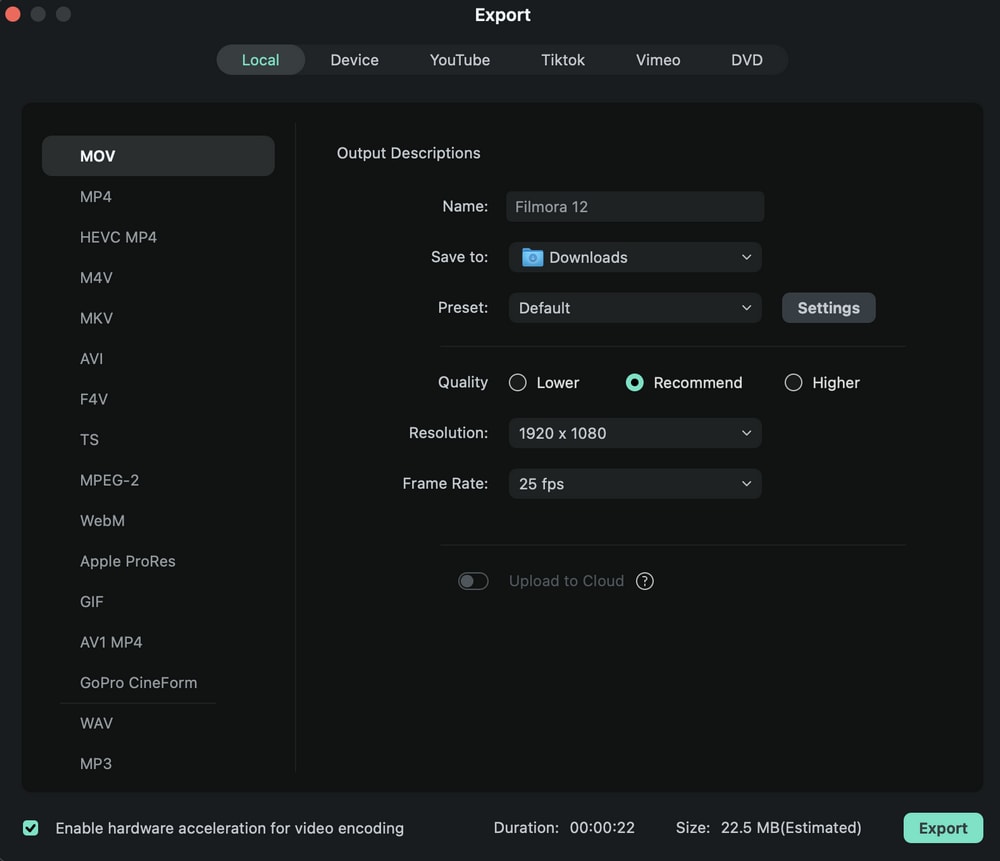Expand the Preset dropdown
This screenshot has height=861, width=1000.
[635, 308]
